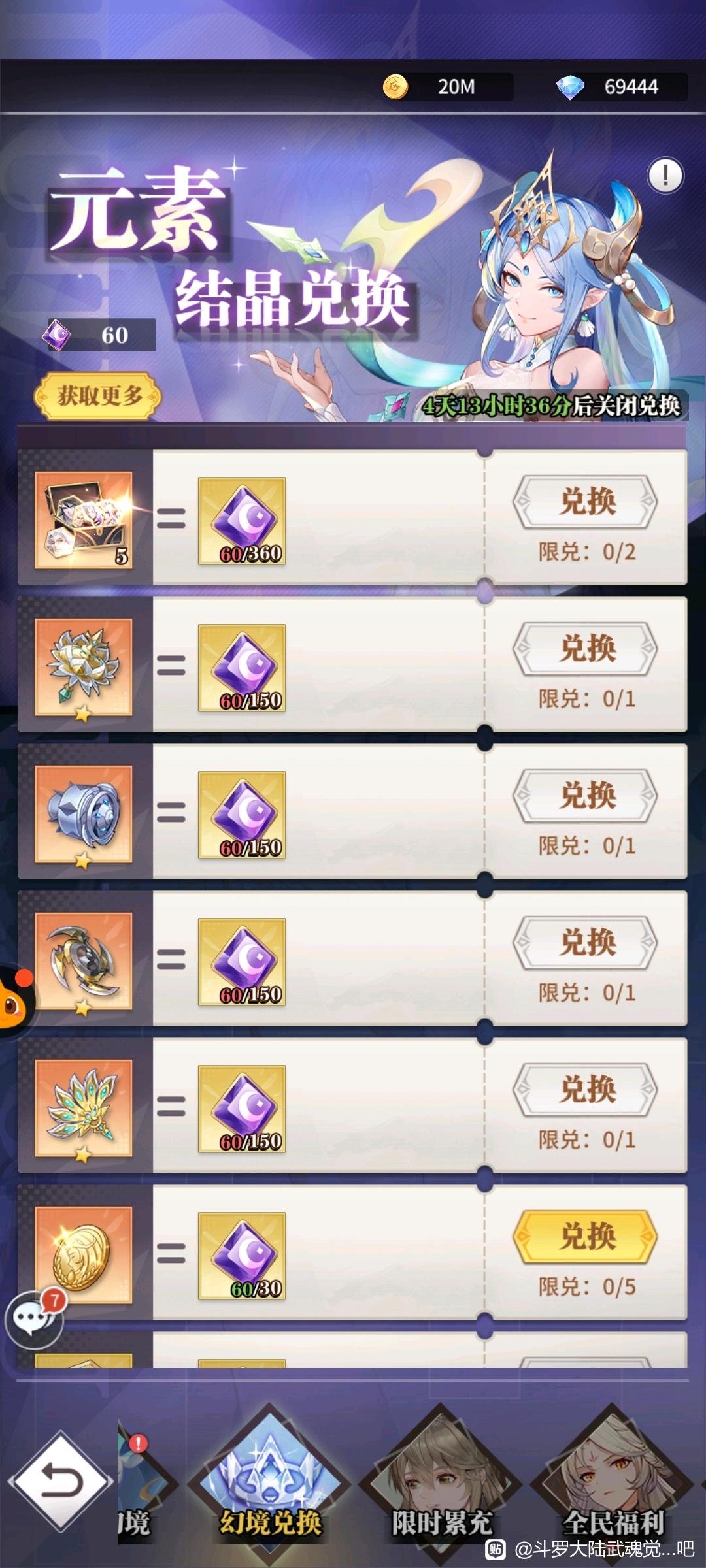706x1568 pixels.
Task: Open the 全民福利 tab
Action: click(x=613, y=1483)
